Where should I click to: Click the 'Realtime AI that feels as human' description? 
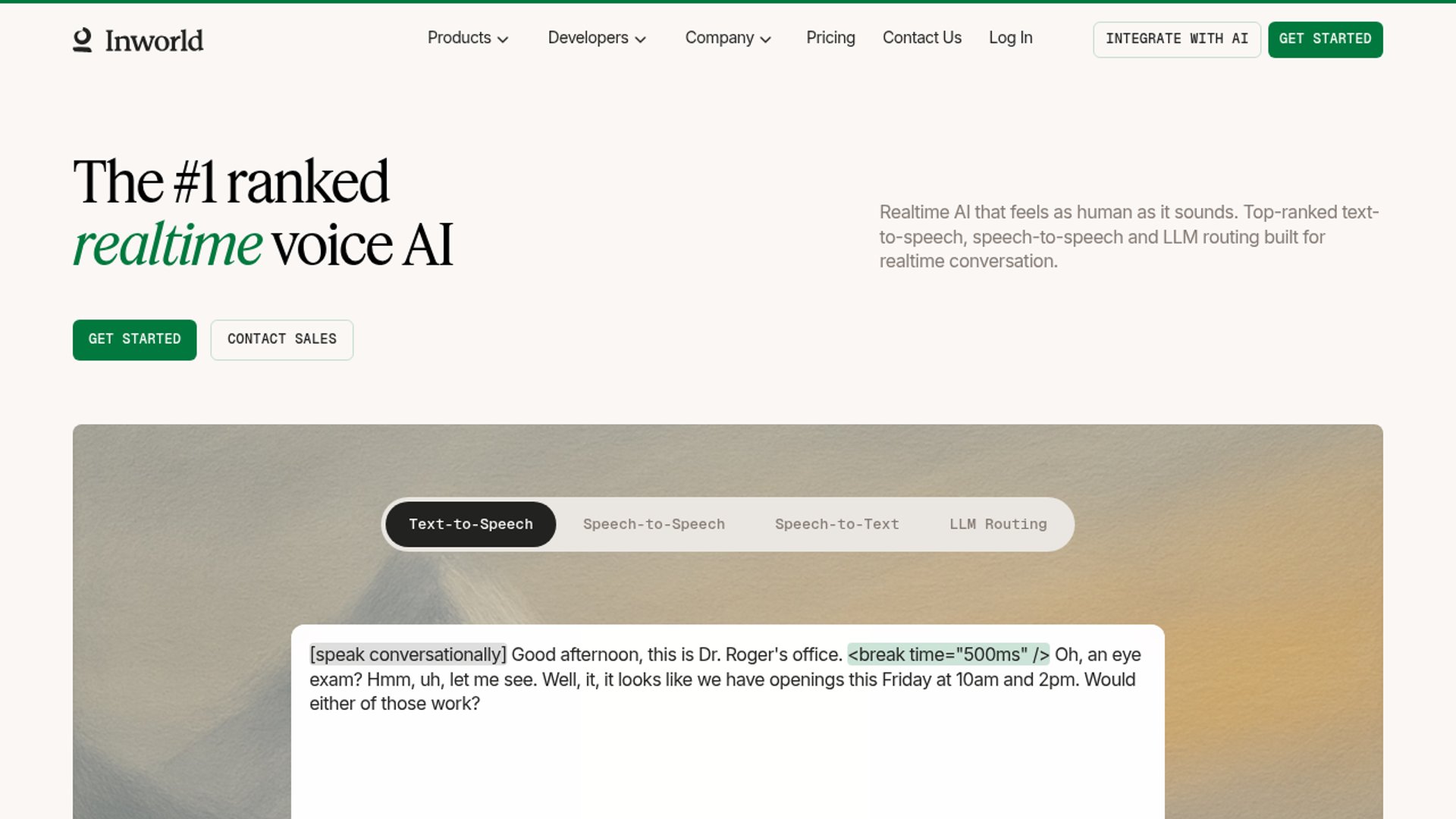[x=1129, y=237]
